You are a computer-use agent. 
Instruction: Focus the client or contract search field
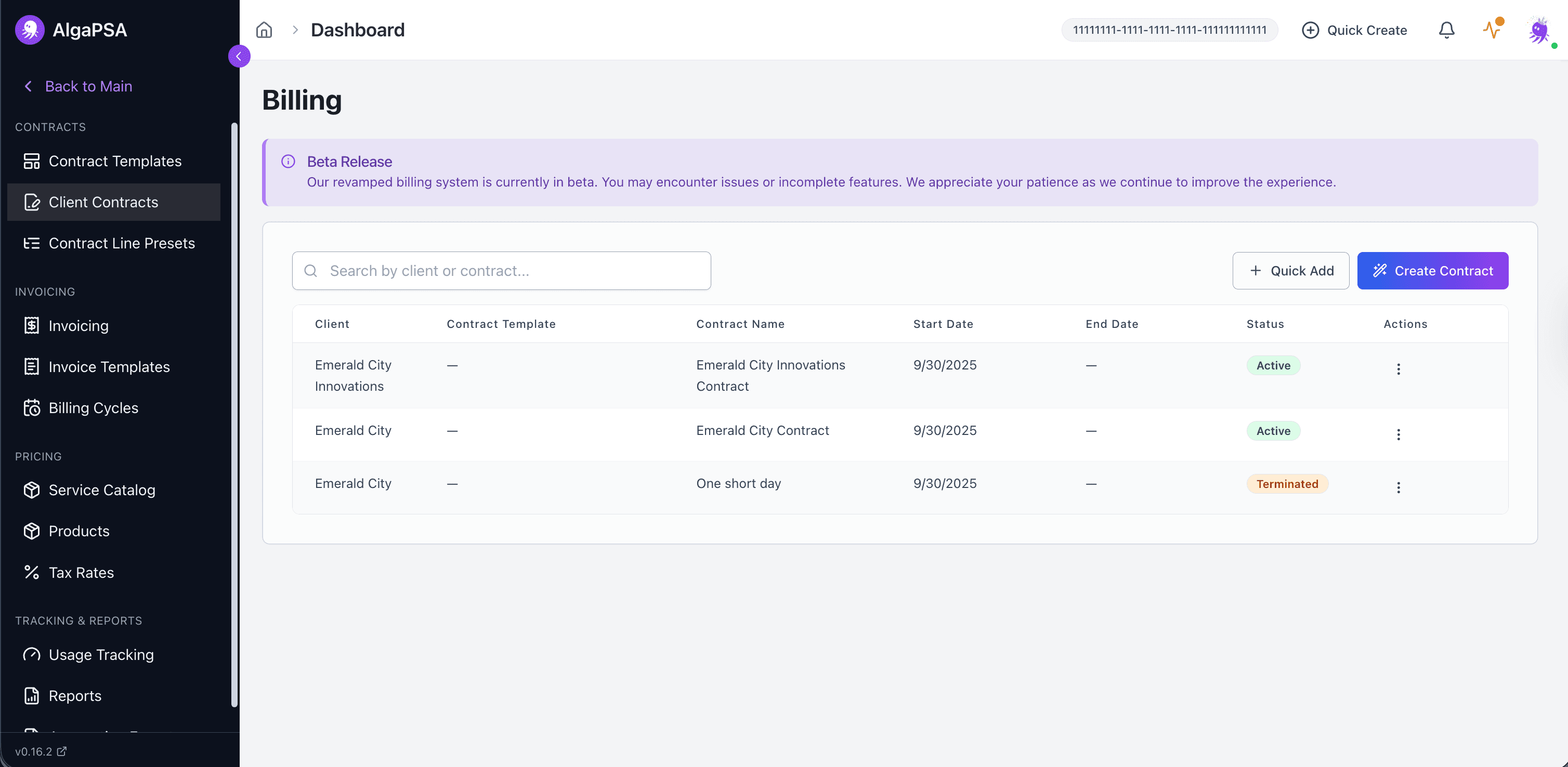point(501,271)
